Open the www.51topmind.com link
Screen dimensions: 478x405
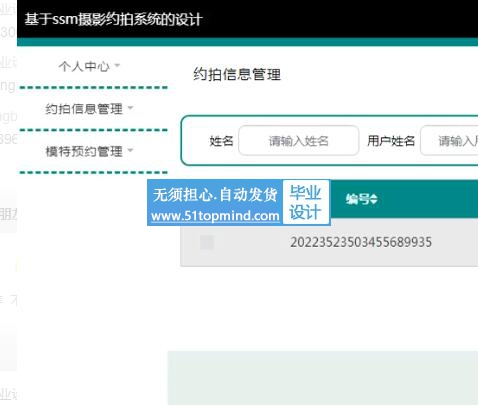point(215,216)
